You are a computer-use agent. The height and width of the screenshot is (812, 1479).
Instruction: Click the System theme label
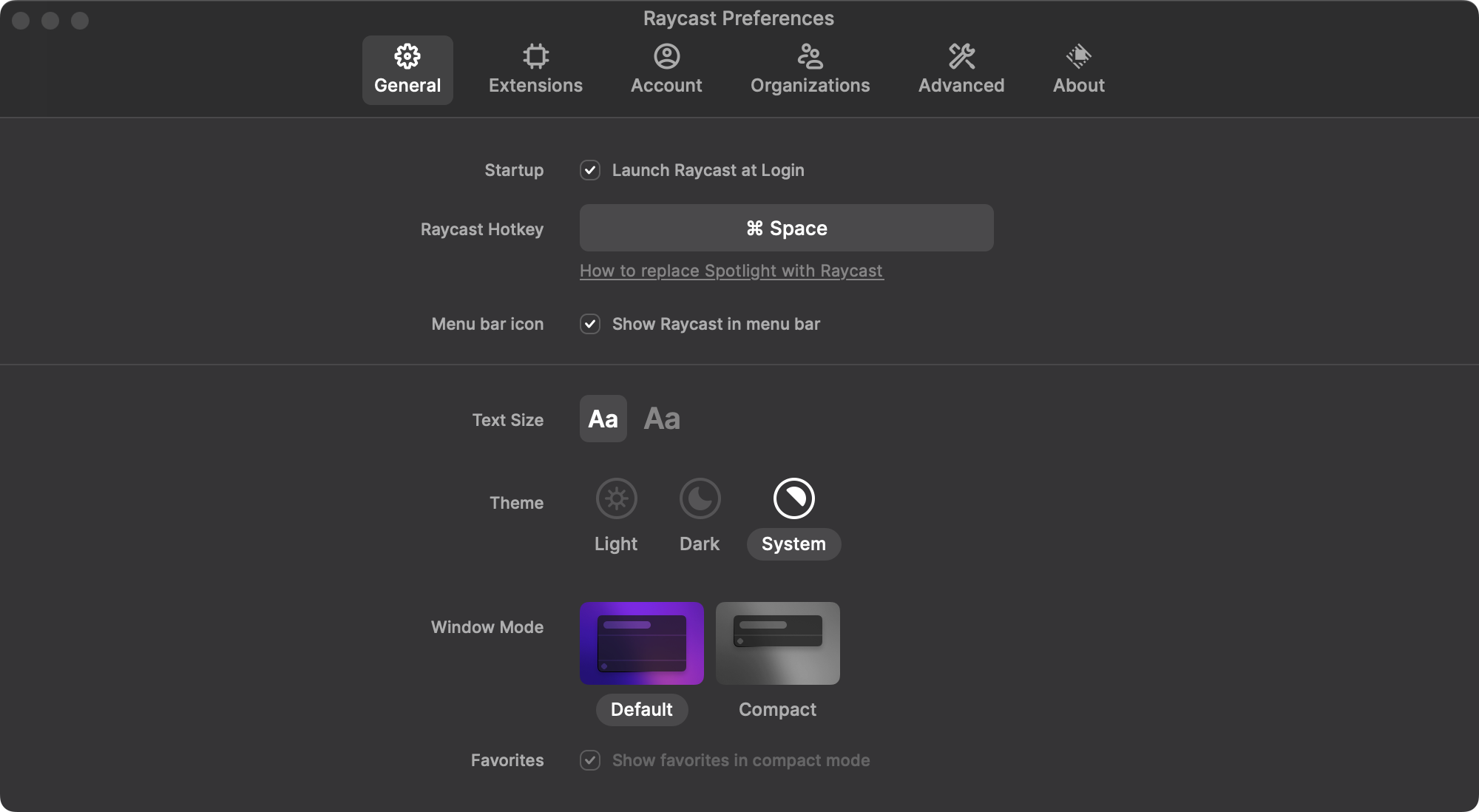point(793,544)
